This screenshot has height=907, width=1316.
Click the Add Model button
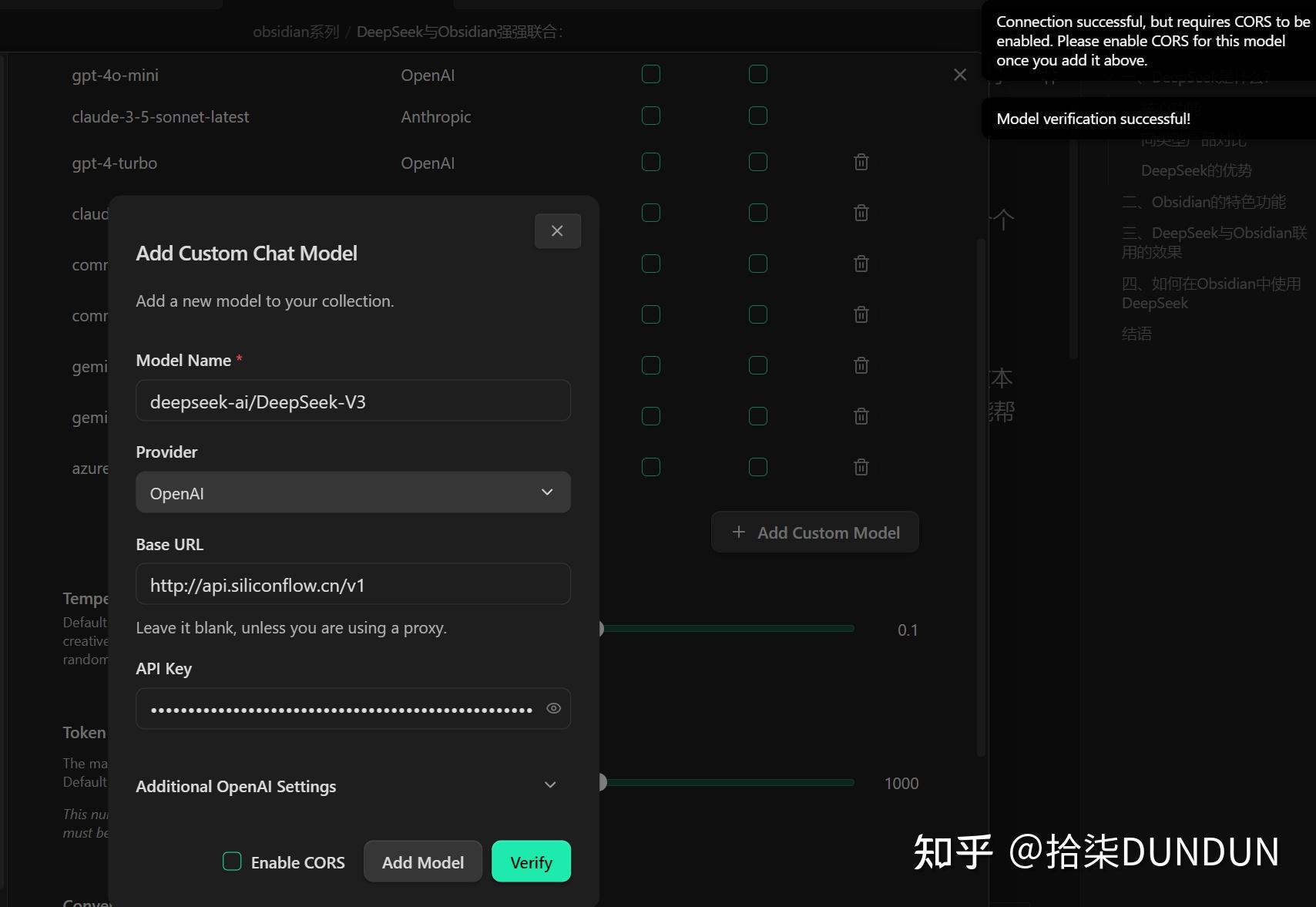(x=422, y=862)
